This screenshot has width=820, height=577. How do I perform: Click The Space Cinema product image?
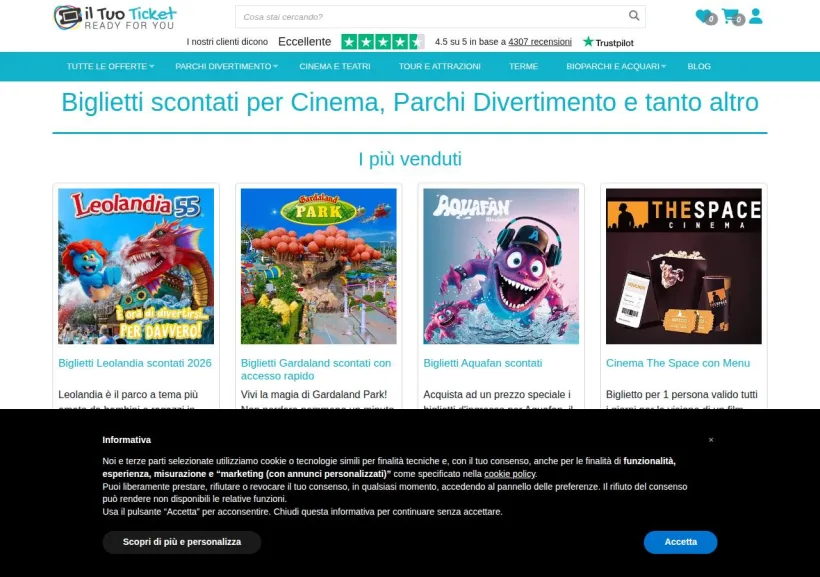(x=684, y=266)
